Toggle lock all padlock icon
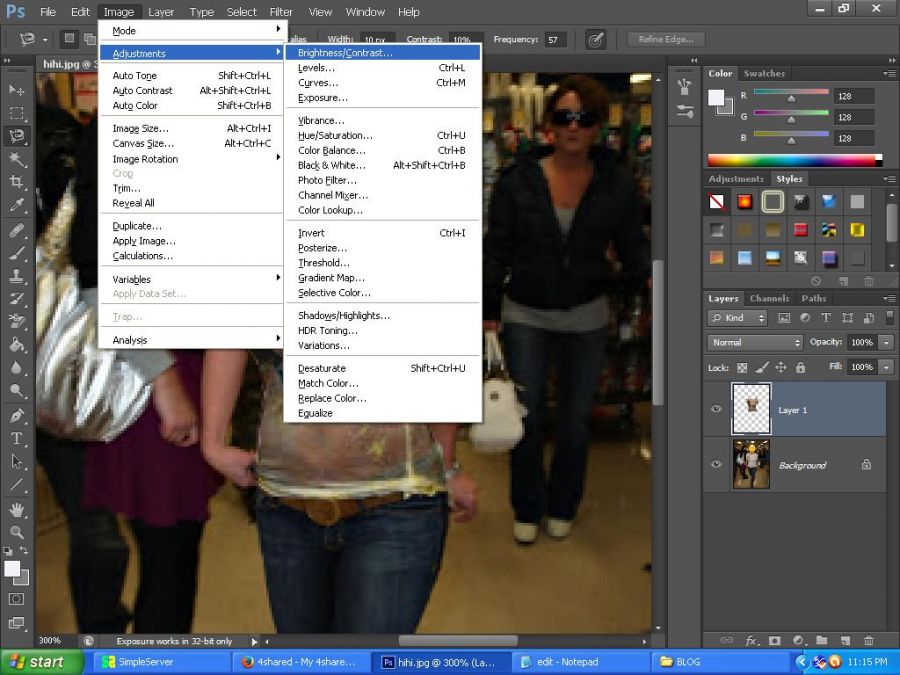This screenshot has height=675, width=900. tap(801, 367)
